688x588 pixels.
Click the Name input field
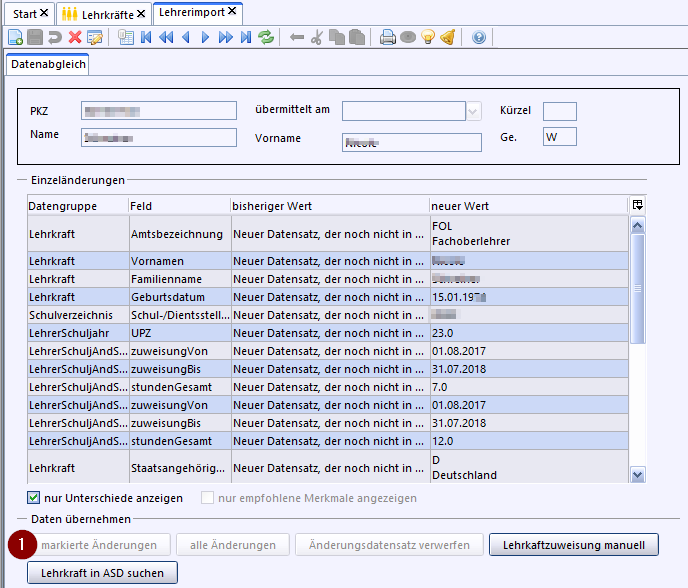point(159,137)
